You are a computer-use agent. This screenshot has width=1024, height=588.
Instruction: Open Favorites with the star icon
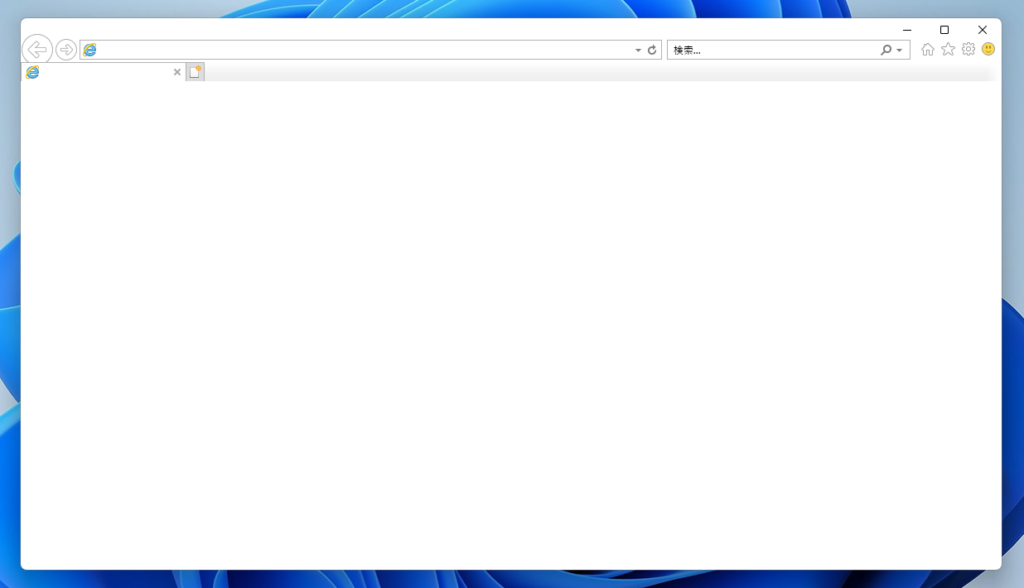[948, 50]
